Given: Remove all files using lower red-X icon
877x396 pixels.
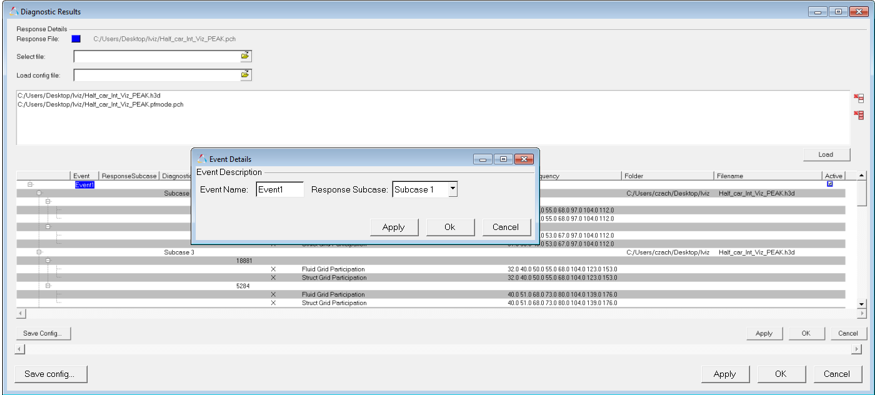Looking at the screenshot, I should tap(859, 115).
